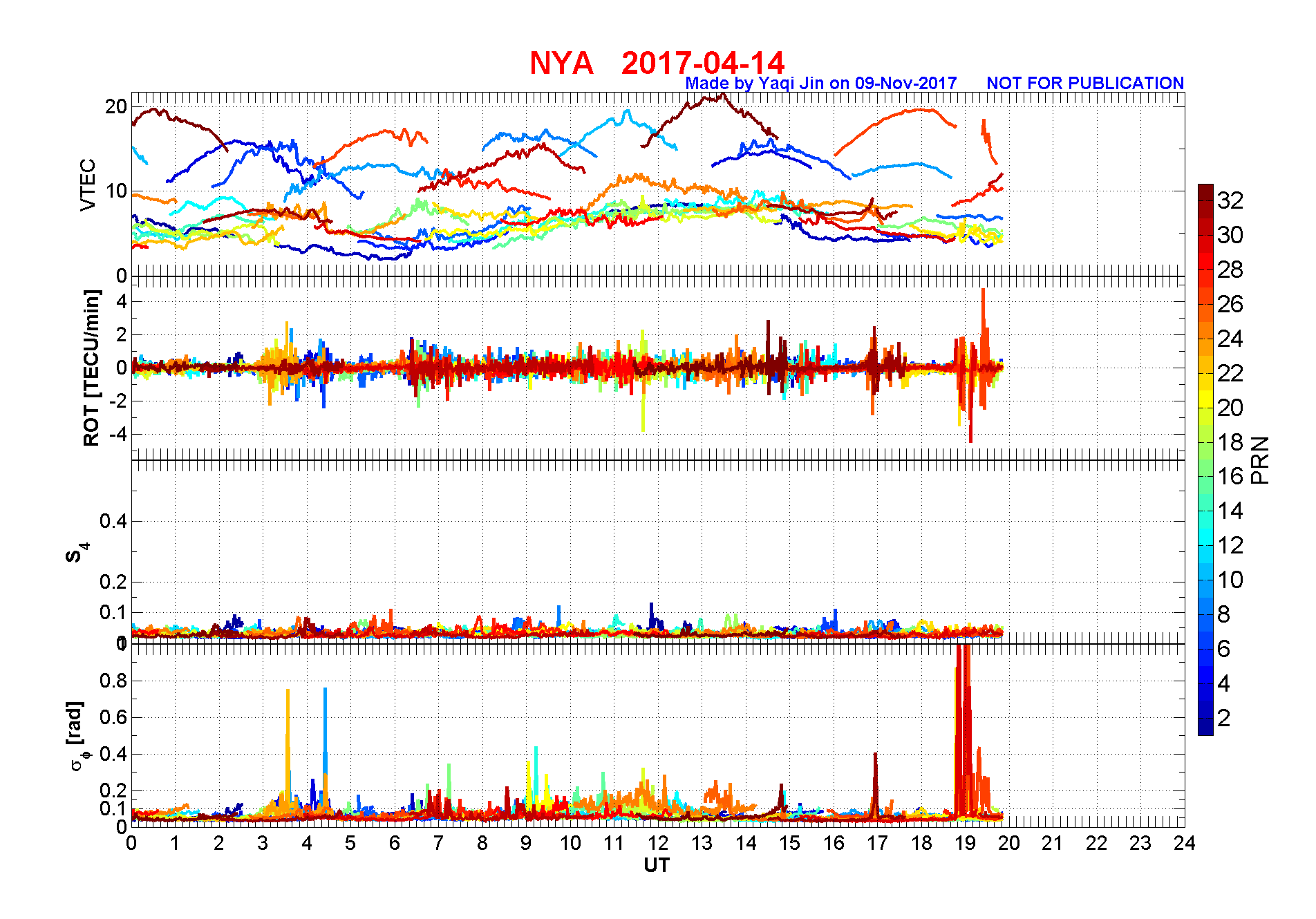Select tick label "32" on the PRN colorbar
The height and width of the screenshot is (919, 1316).
point(1230,200)
